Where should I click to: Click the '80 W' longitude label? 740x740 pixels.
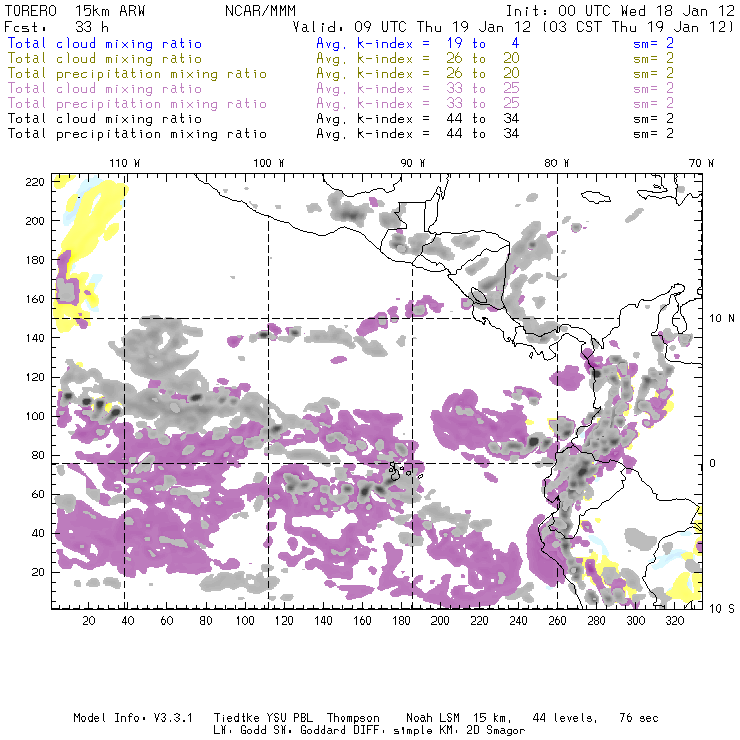click(x=556, y=163)
